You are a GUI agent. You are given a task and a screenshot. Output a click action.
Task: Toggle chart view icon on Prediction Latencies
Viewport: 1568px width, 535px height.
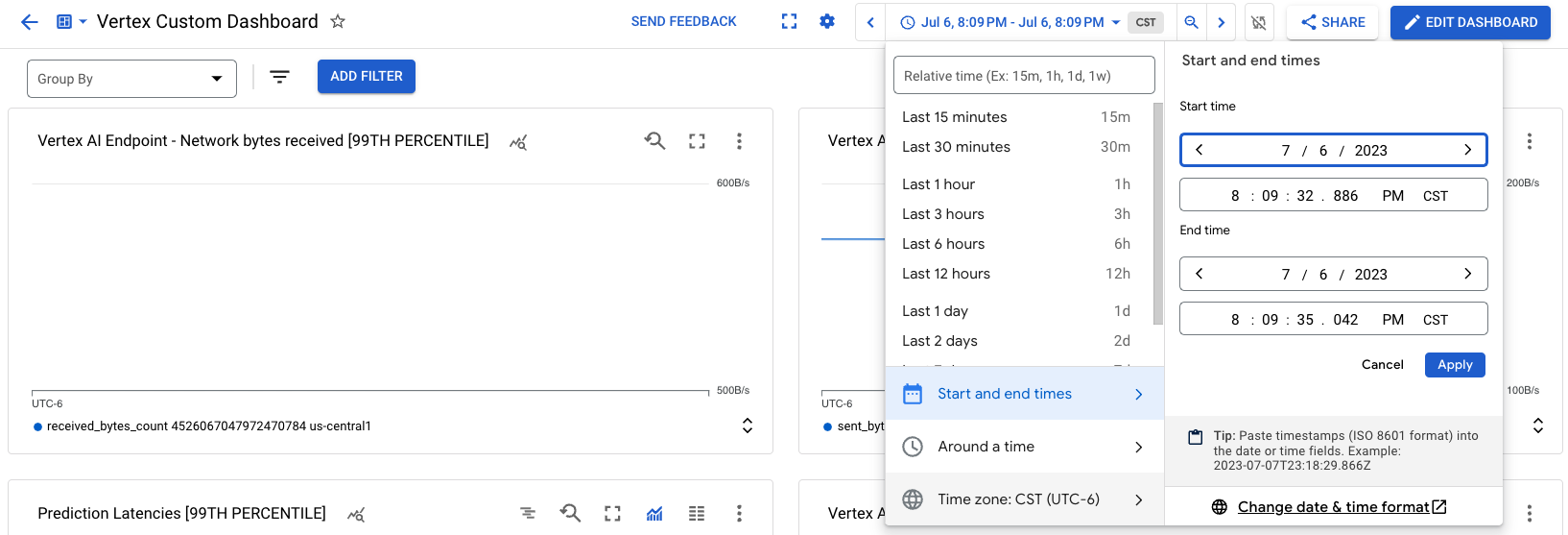[x=654, y=514]
